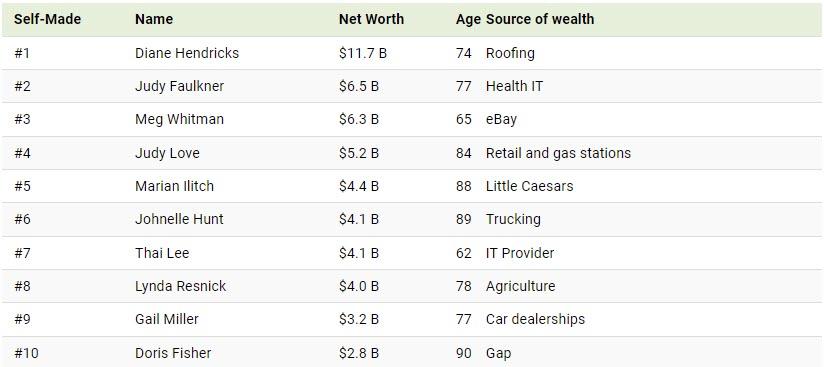Select the Name column header

point(154,19)
